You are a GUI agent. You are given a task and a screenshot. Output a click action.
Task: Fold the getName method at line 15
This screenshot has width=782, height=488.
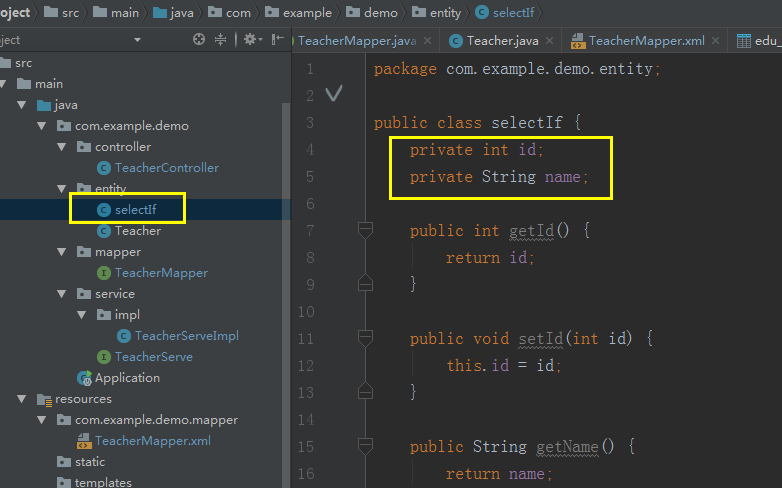click(365, 446)
